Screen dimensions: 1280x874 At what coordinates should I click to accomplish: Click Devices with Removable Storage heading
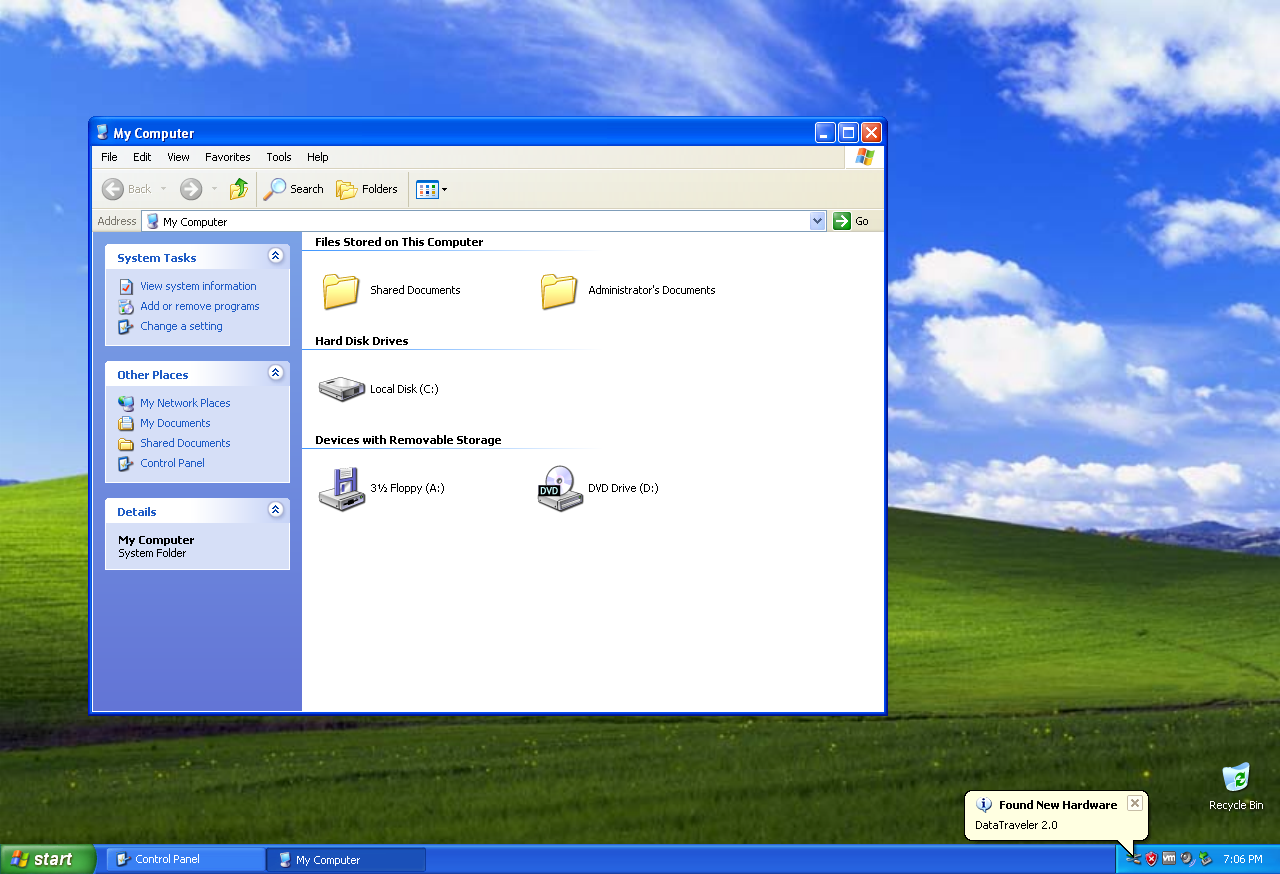click(408, 440)
